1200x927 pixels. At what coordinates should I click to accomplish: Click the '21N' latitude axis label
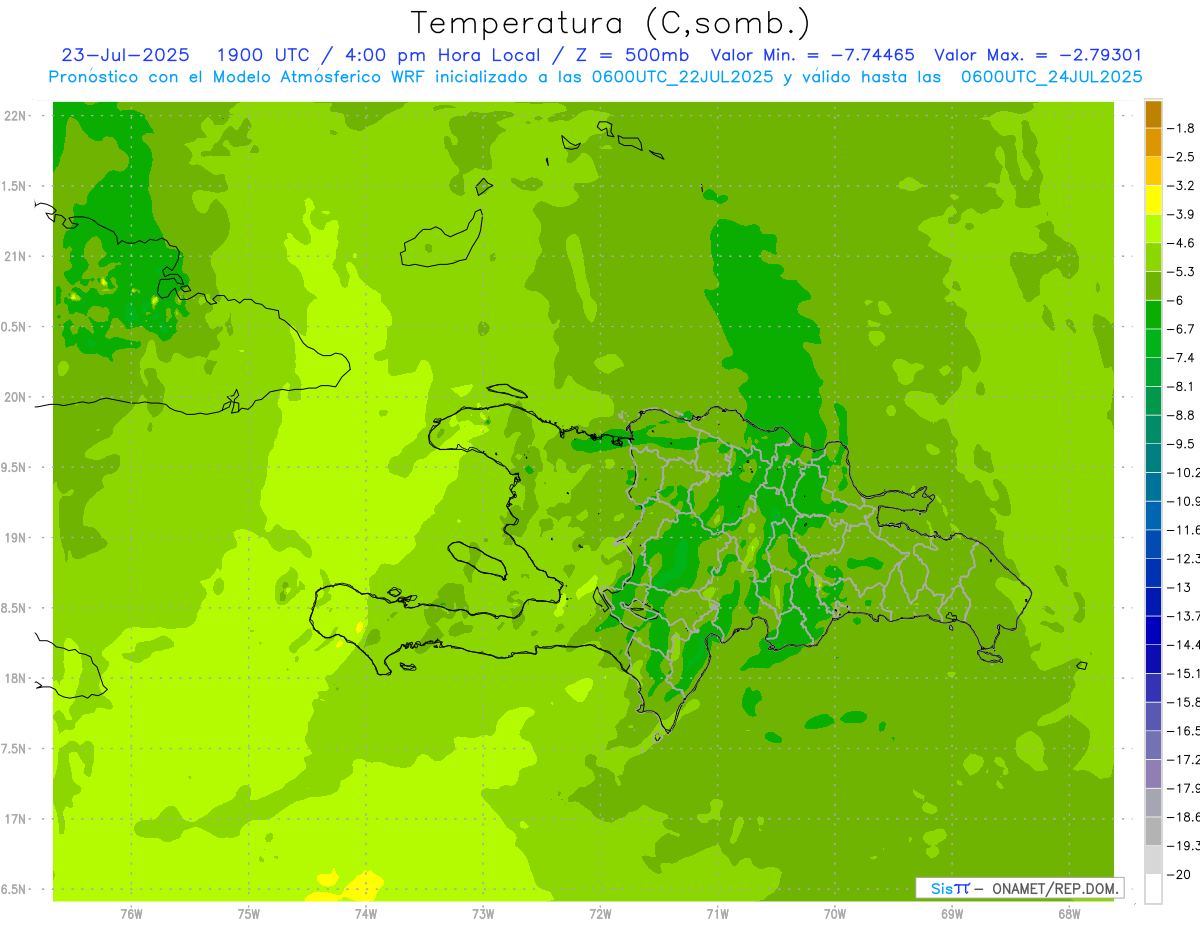(16, 256)
